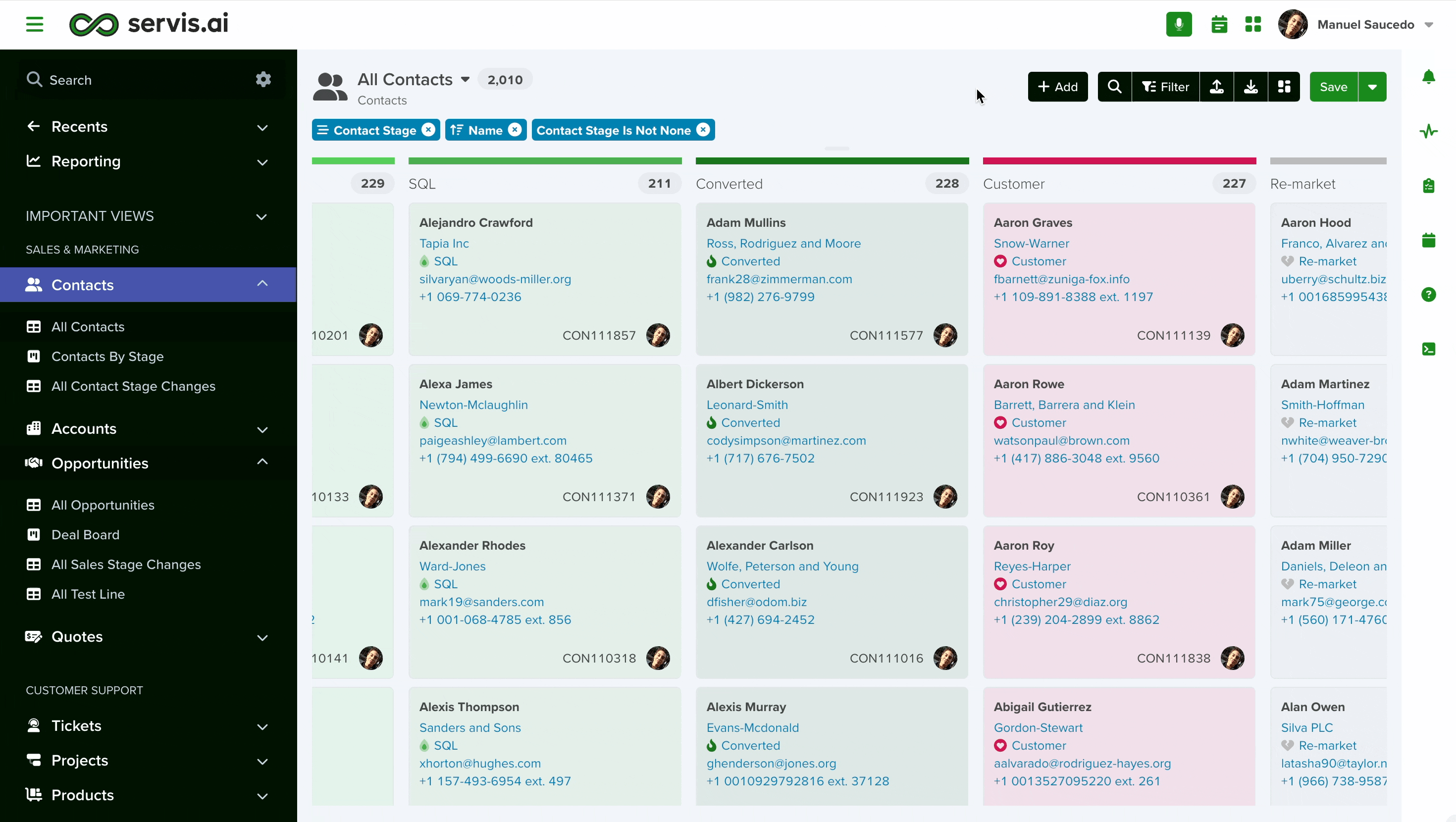Viewport: 1456px width, 822px height.
Task: Click the upload icon in toolbar
Action: 1217,87
